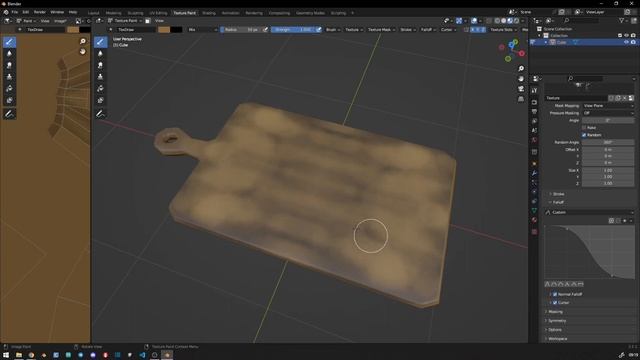Switch to the Shading workspace tab
Screen dimensions: 640x360
pos(209,13)
